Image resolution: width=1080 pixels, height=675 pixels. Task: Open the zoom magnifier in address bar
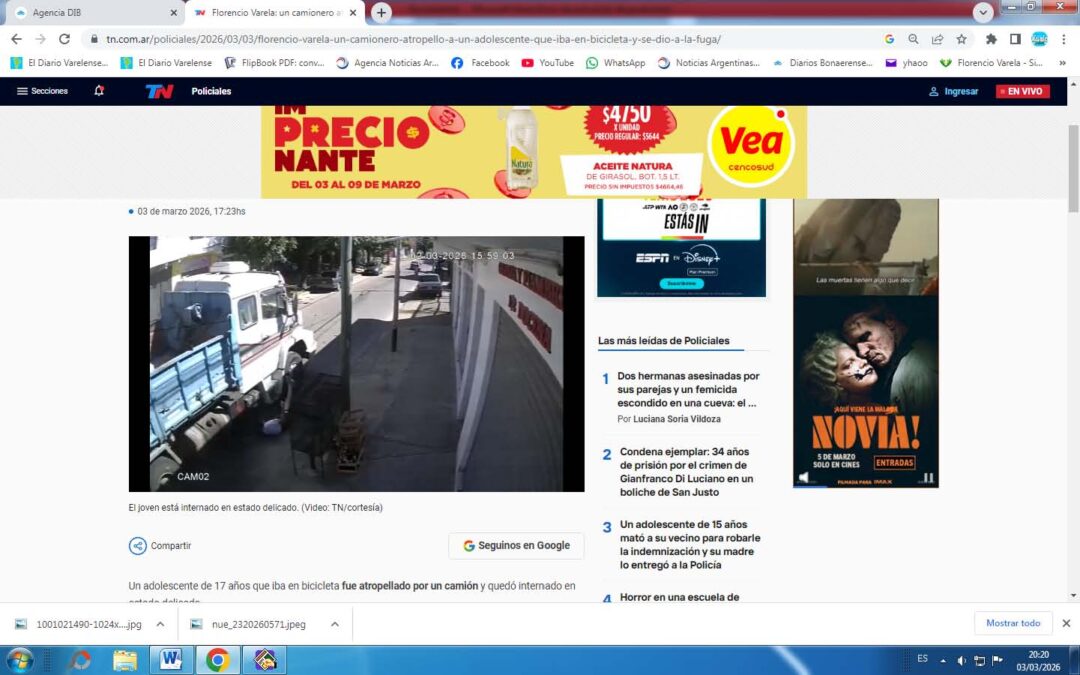[913, 39]
